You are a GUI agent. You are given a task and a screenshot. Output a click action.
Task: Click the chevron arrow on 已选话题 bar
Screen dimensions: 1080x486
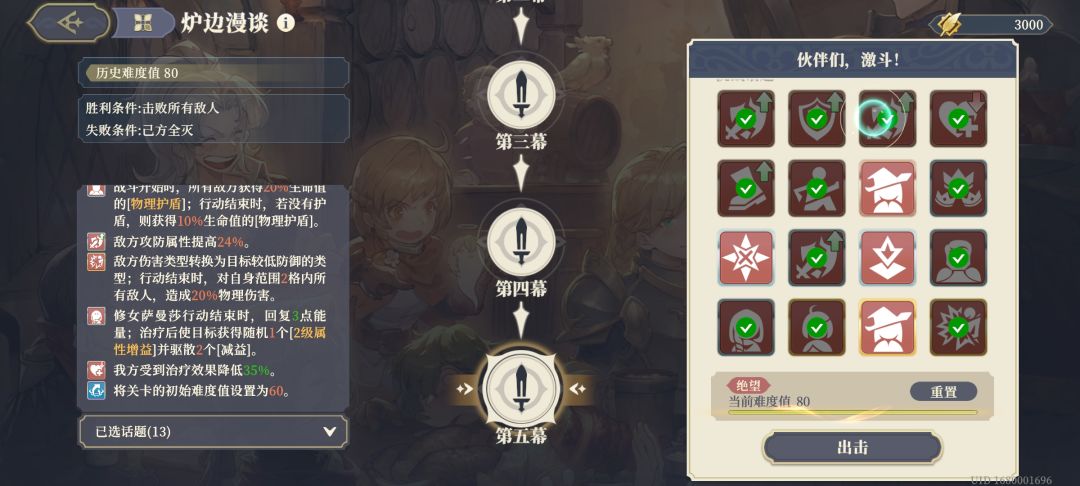point(330,432)
